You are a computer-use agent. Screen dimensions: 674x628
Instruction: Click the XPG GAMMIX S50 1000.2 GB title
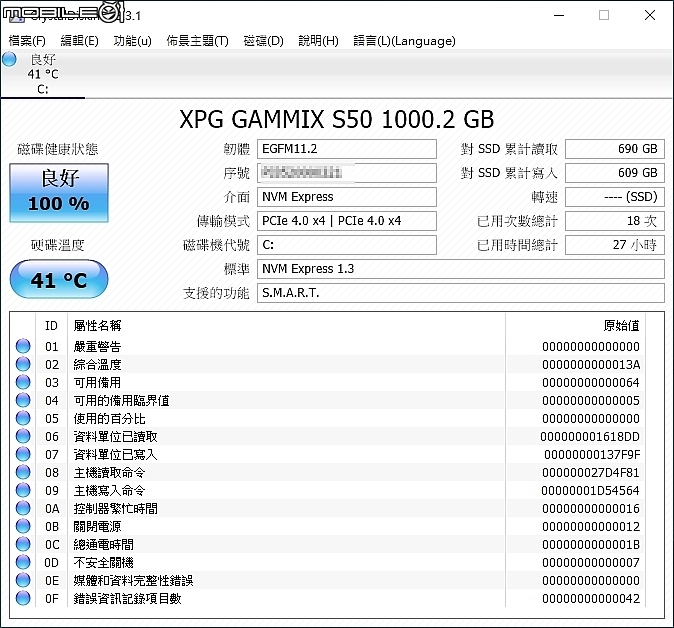tap(337, 119)
